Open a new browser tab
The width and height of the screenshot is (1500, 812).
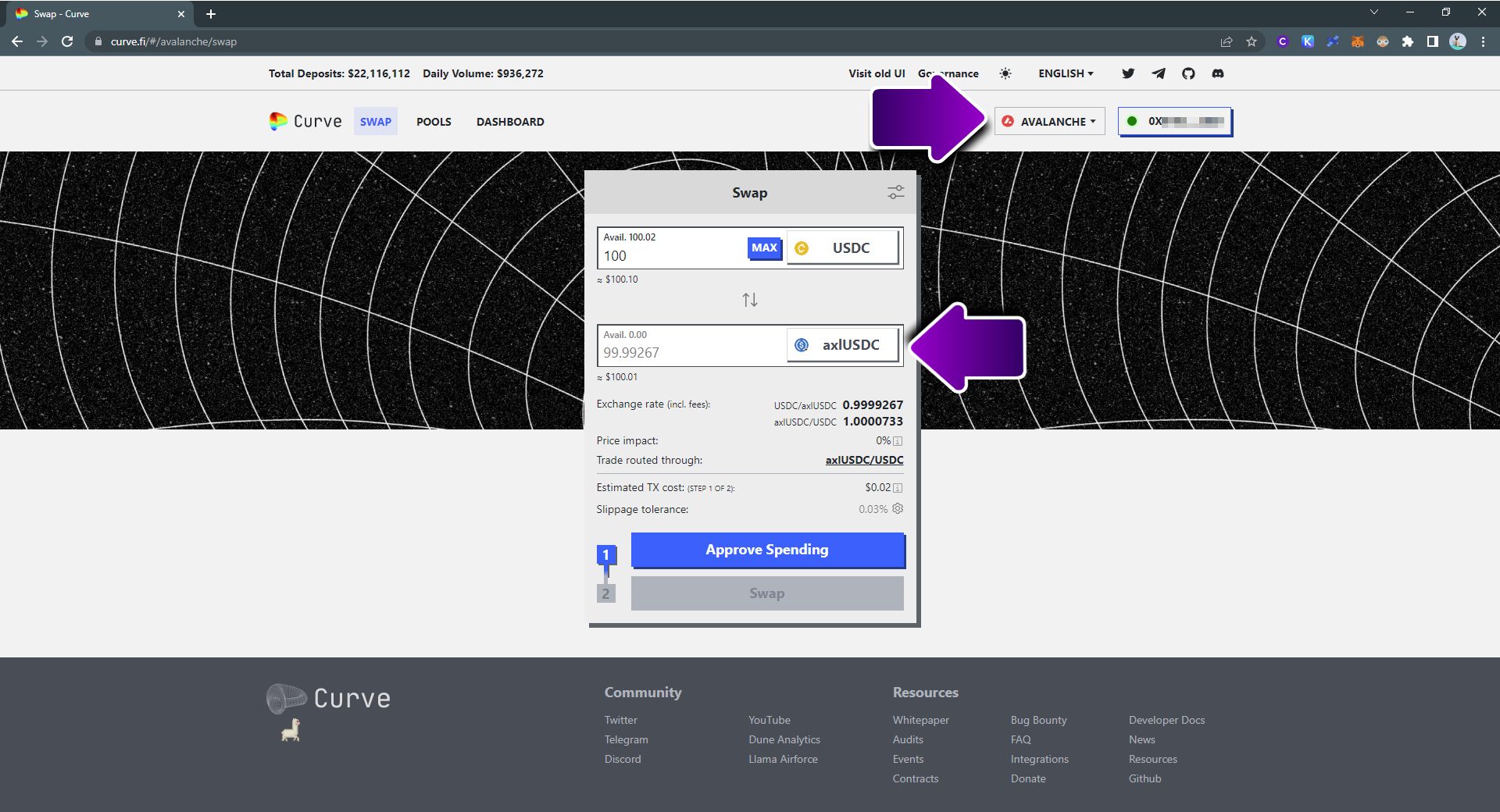[211, 14]
